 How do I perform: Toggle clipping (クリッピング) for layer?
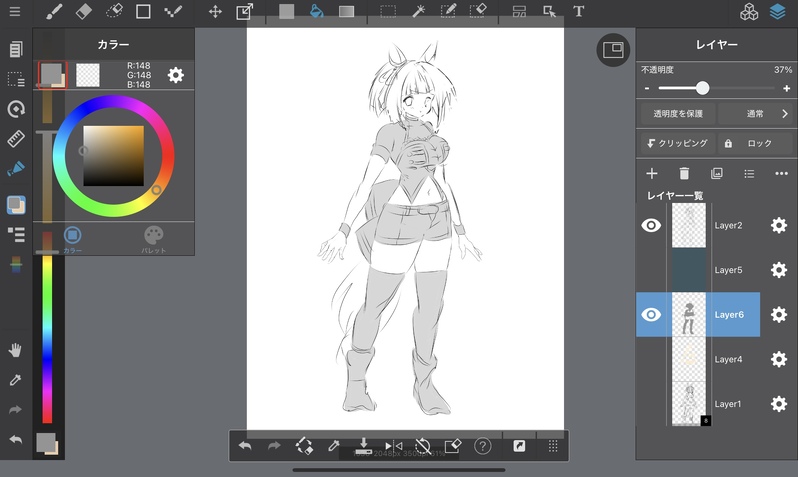[678, 144]
